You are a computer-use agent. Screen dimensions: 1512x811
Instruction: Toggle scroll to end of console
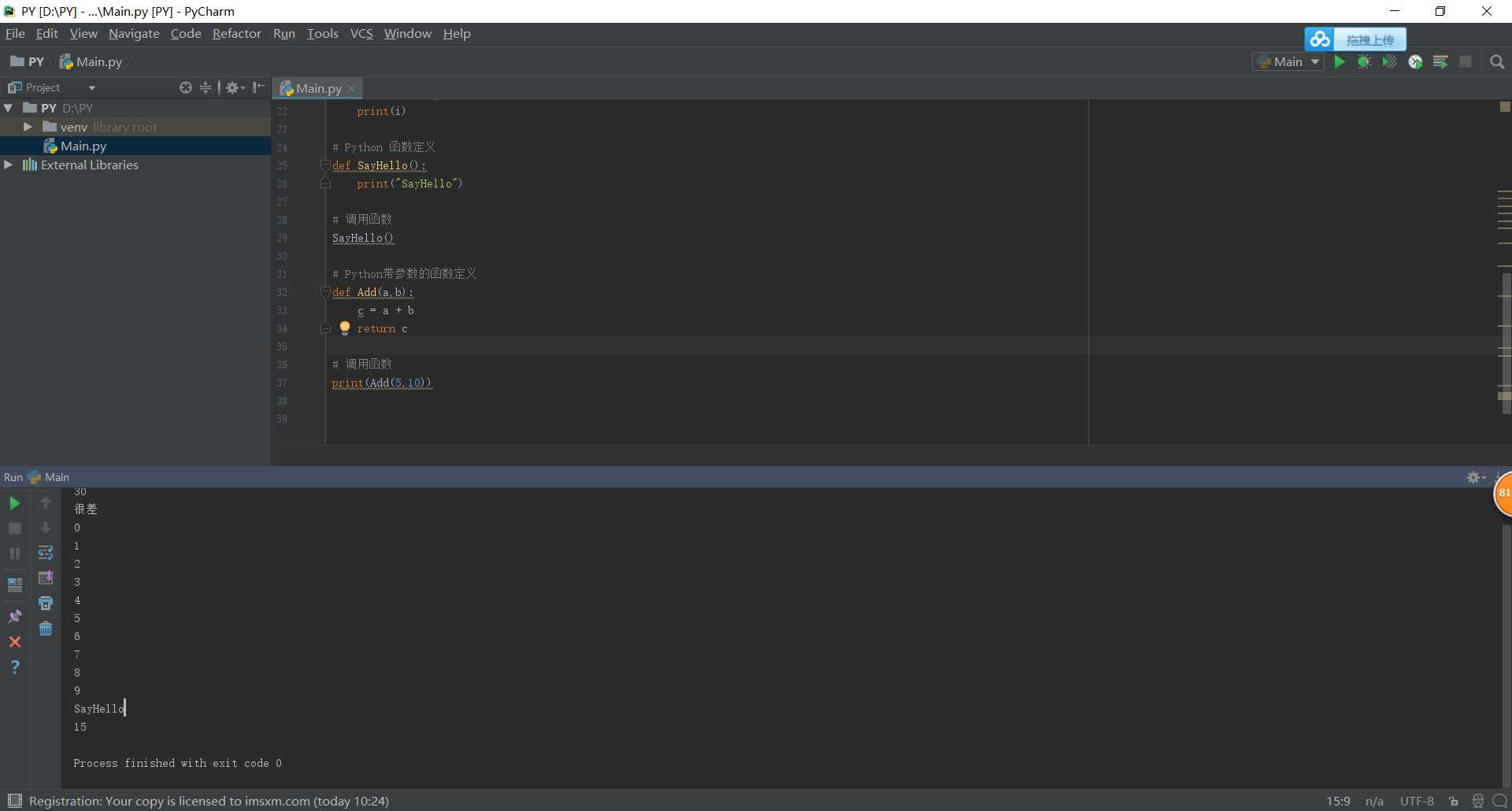46,578
